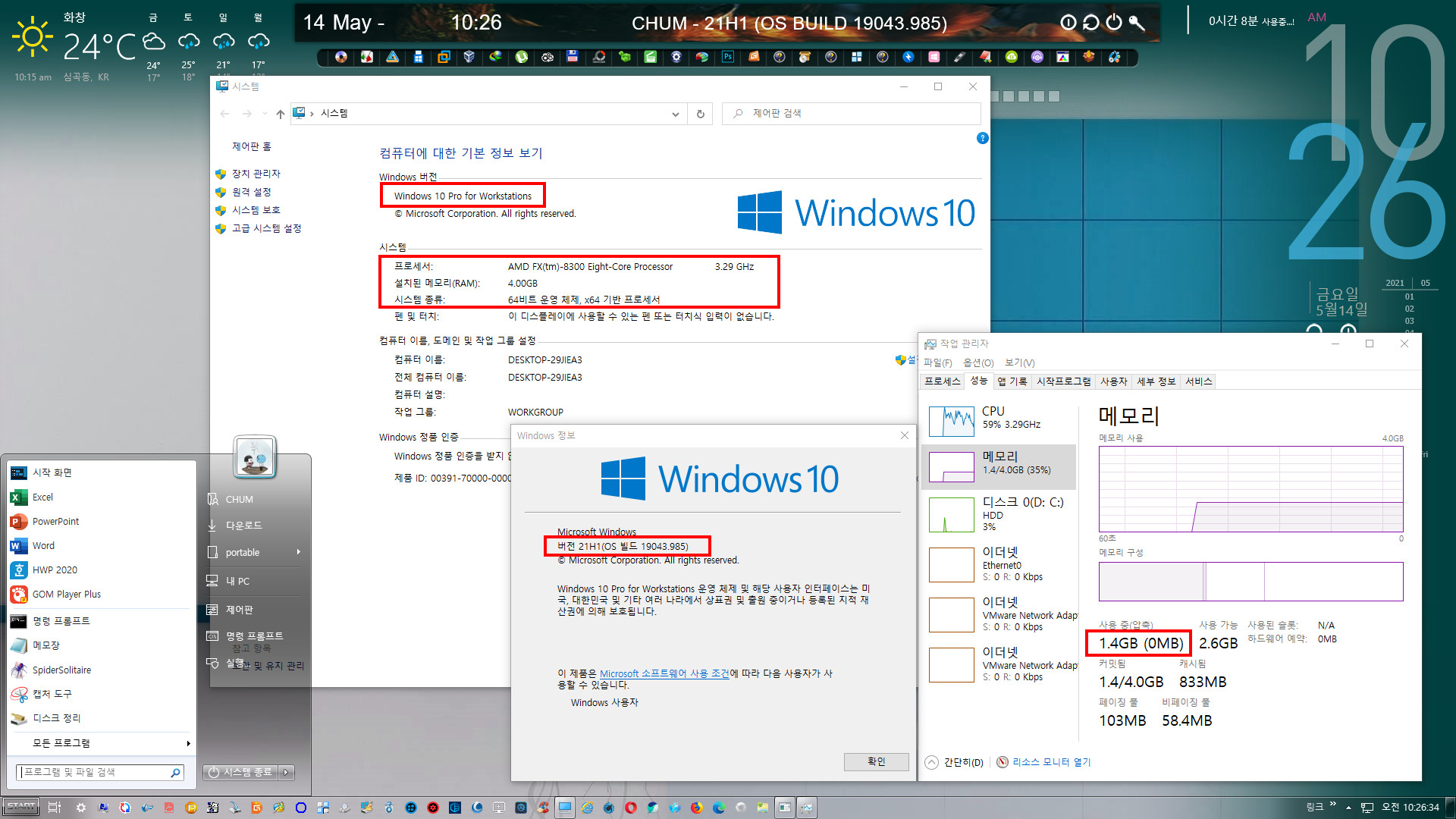Switch to 프로세스 tab in Task Manager
This screenshot has height=819, width=1456.
(942, 381)
